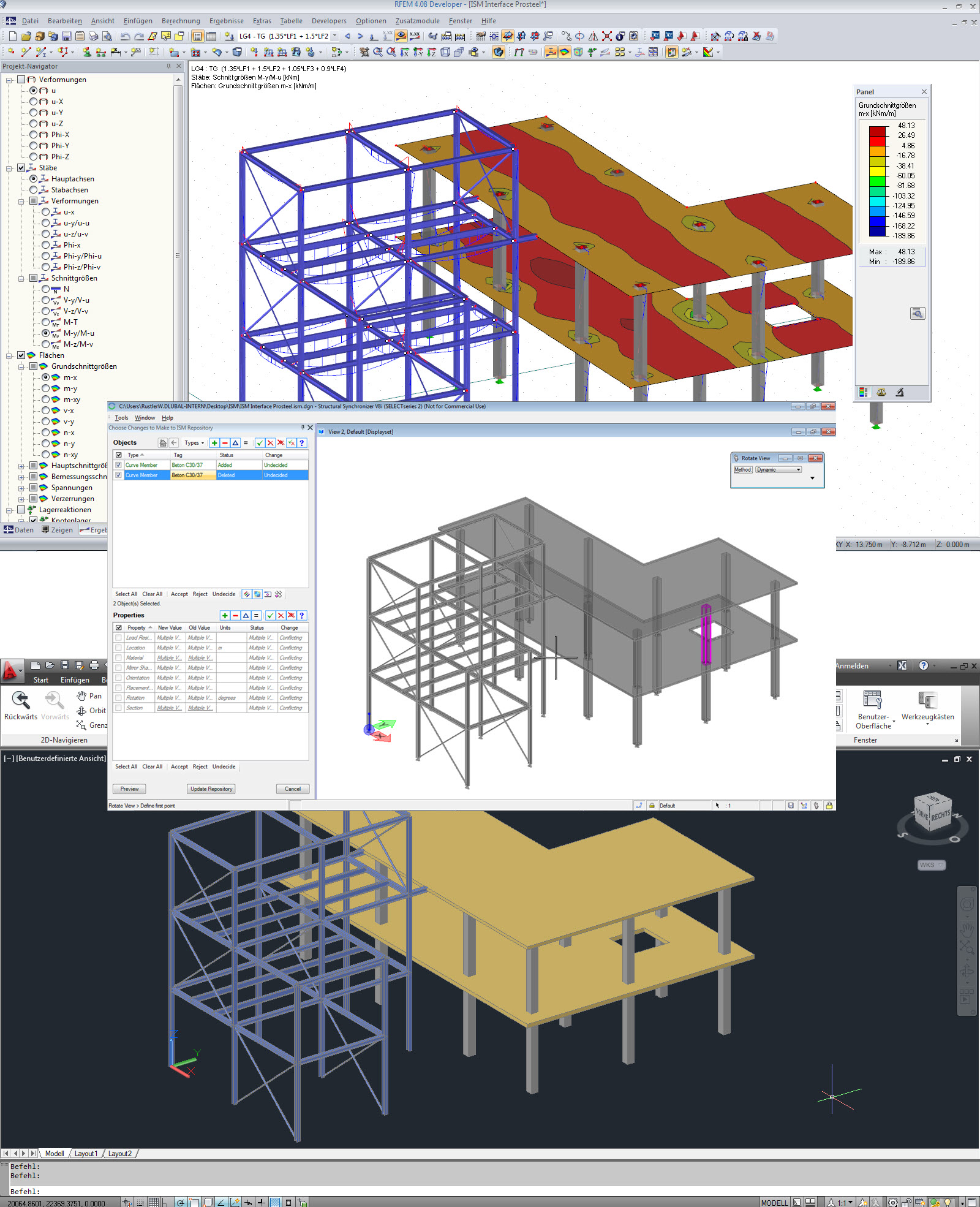Open the Ergebnisse menu
Image resolution: width=980 pixels, height=1207 pixels.
[226, 20]
